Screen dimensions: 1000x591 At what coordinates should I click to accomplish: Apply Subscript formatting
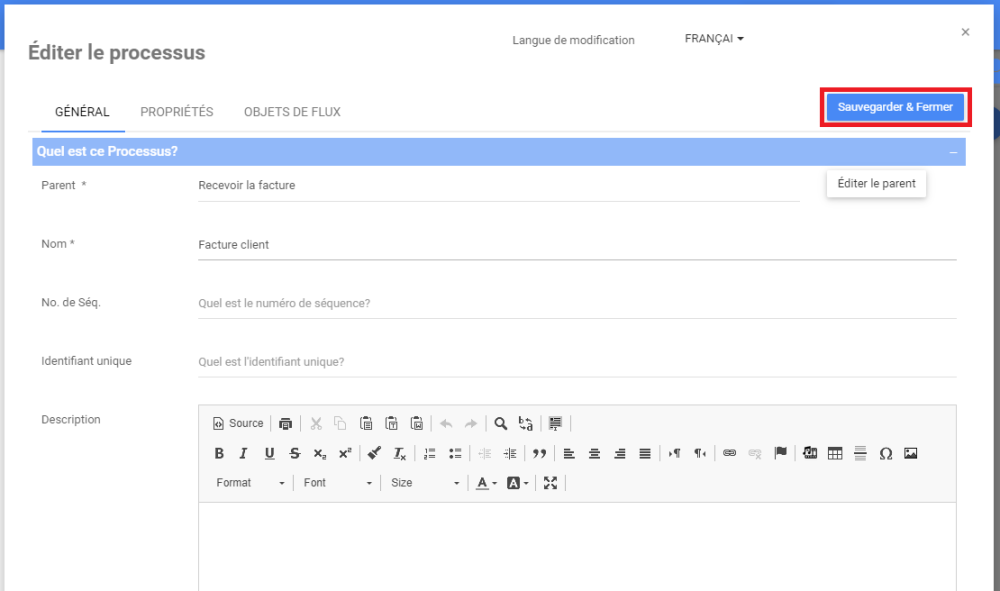320,453
